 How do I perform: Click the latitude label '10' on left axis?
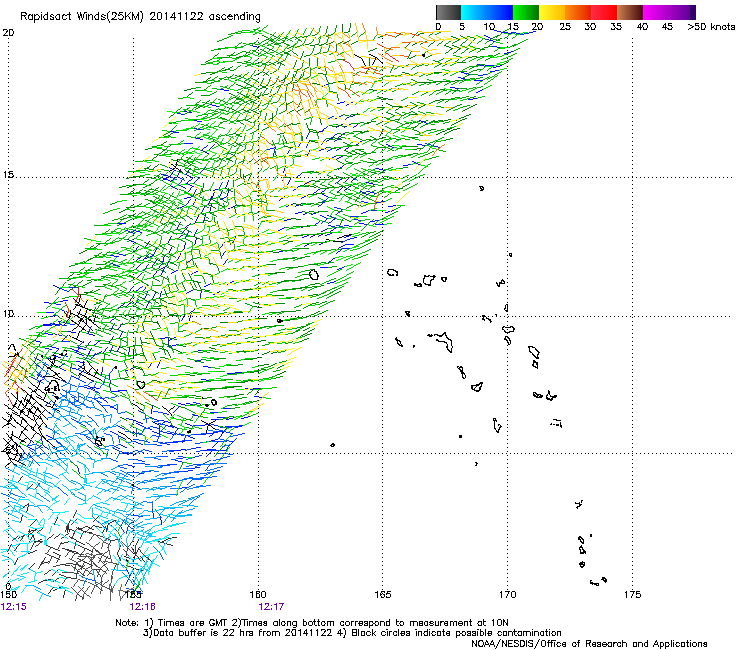(x=8, y=313)
